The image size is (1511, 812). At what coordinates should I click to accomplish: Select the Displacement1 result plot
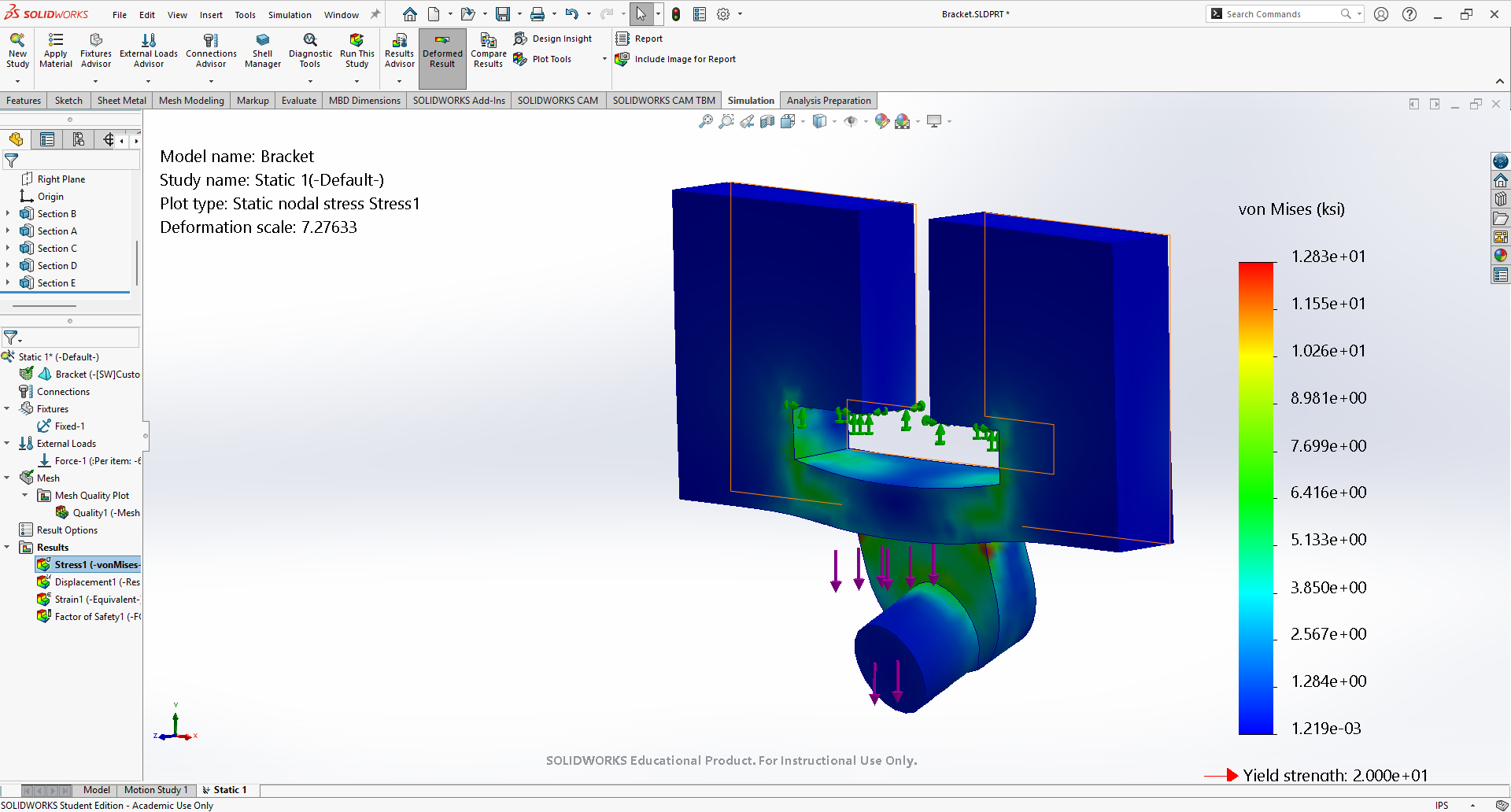coord(88,581)
